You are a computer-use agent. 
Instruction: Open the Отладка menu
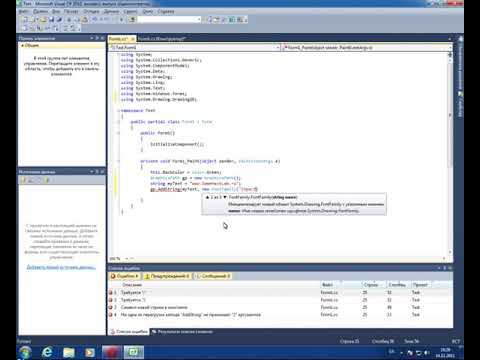click(x=91, y=12)
